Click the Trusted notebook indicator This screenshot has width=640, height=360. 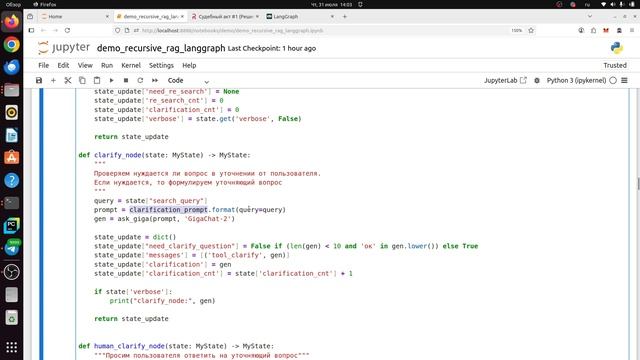pyautogui.click(x=615, y=65)
